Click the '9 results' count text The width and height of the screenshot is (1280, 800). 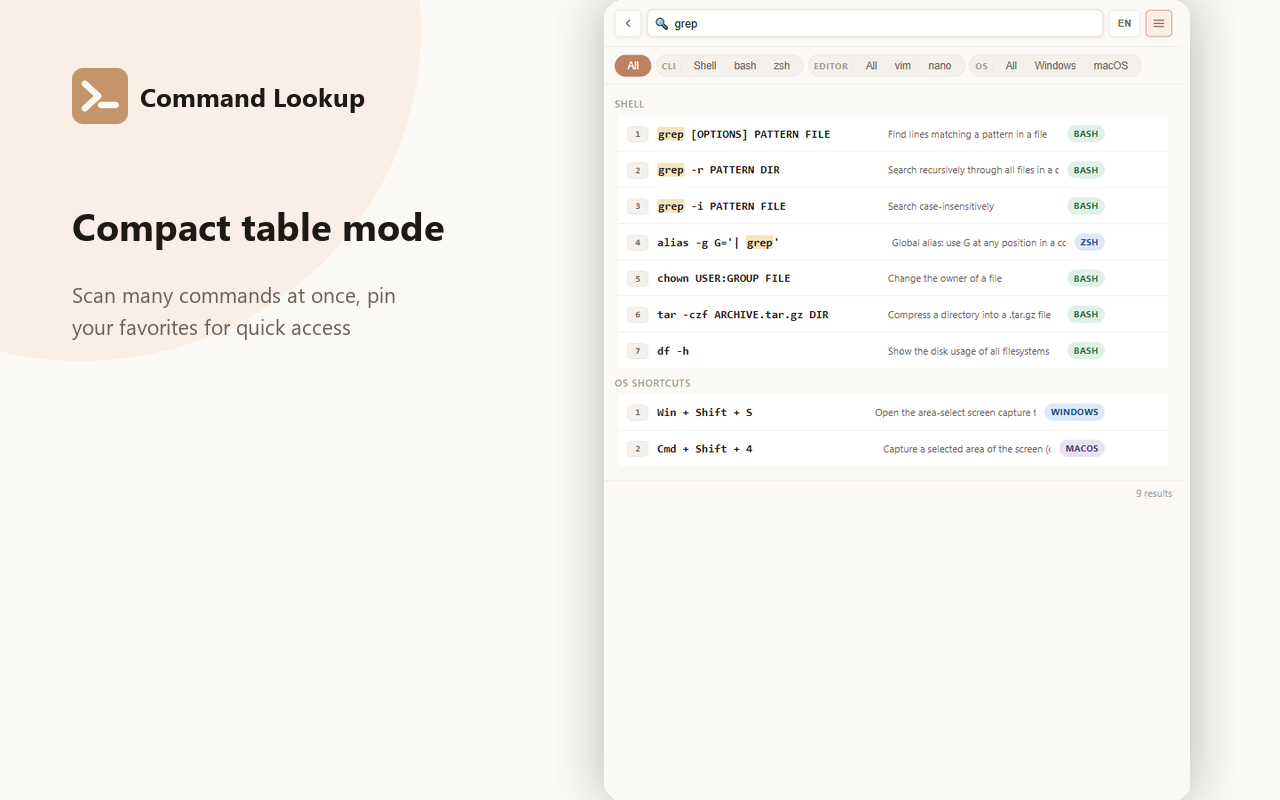(x=1154, y=494)
